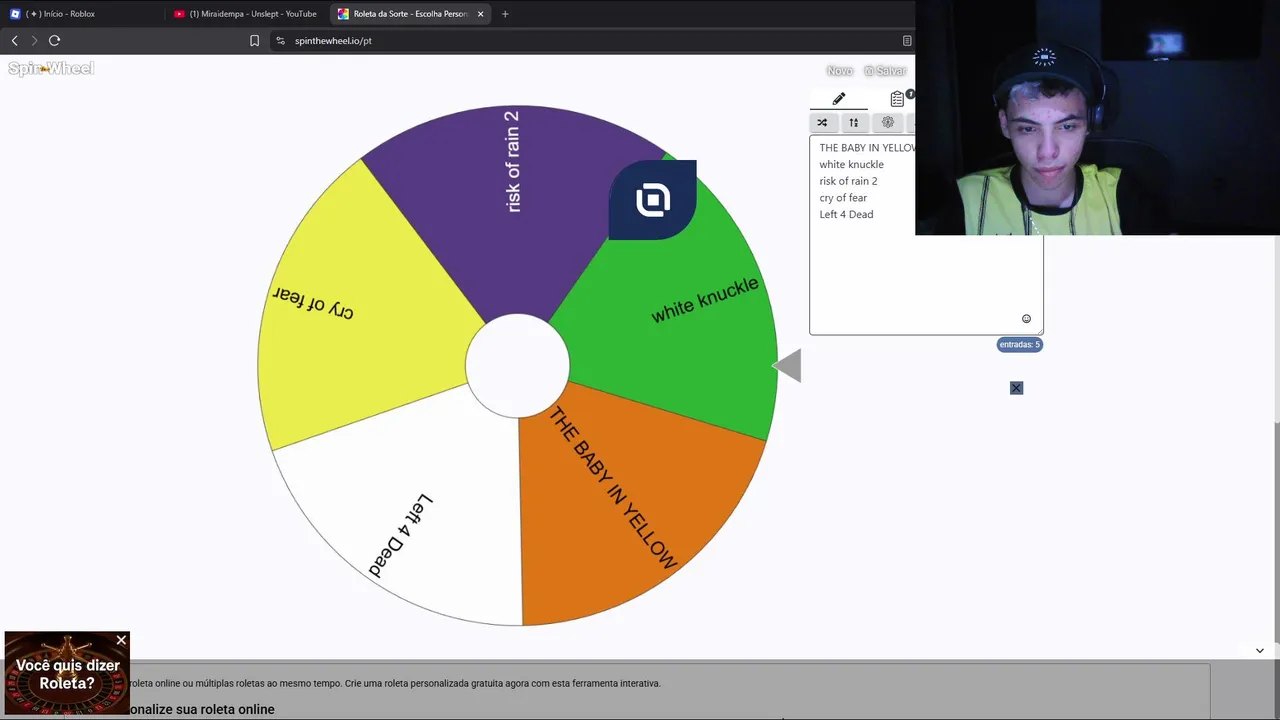
Task: Reload the spinthewheel.io page
Action: (x=54, y=41)
